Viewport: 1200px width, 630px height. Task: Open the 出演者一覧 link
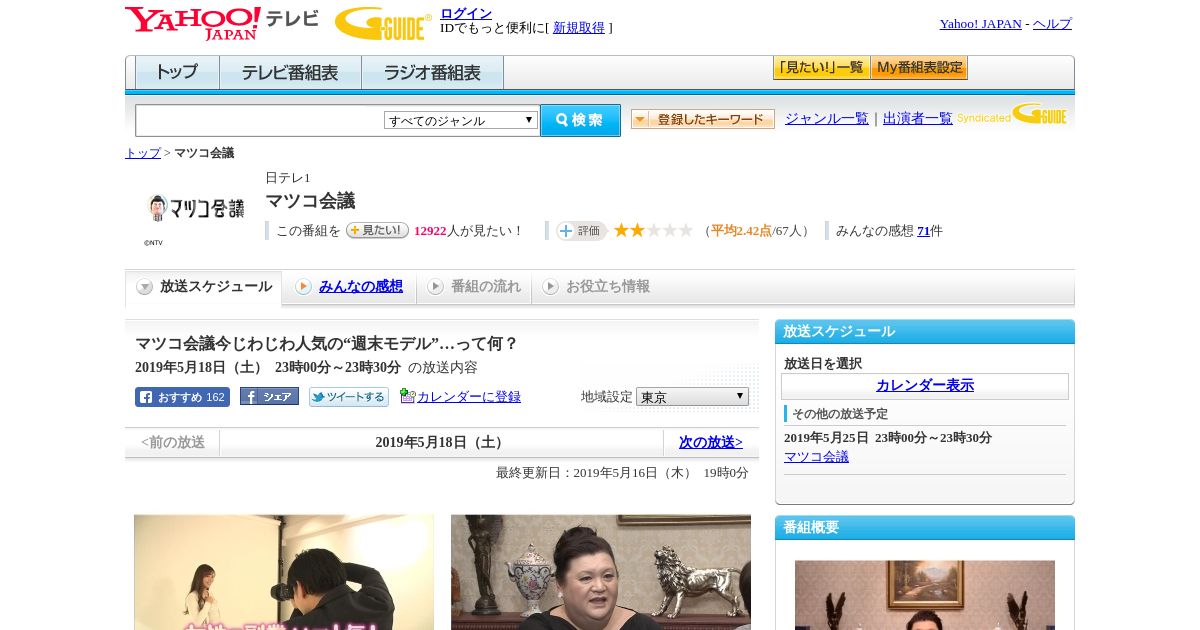(918, 118)
